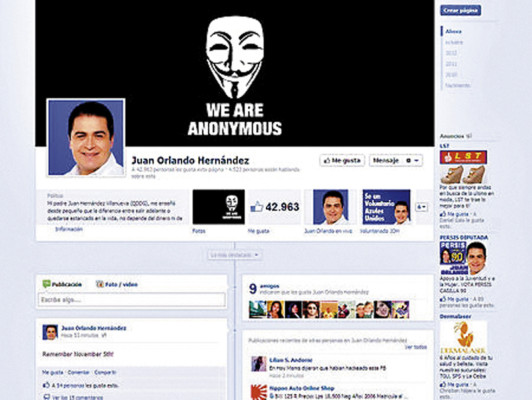Open the Persis 90 campaign ad image
532x400 pixels.
click(x=463, y=258)
